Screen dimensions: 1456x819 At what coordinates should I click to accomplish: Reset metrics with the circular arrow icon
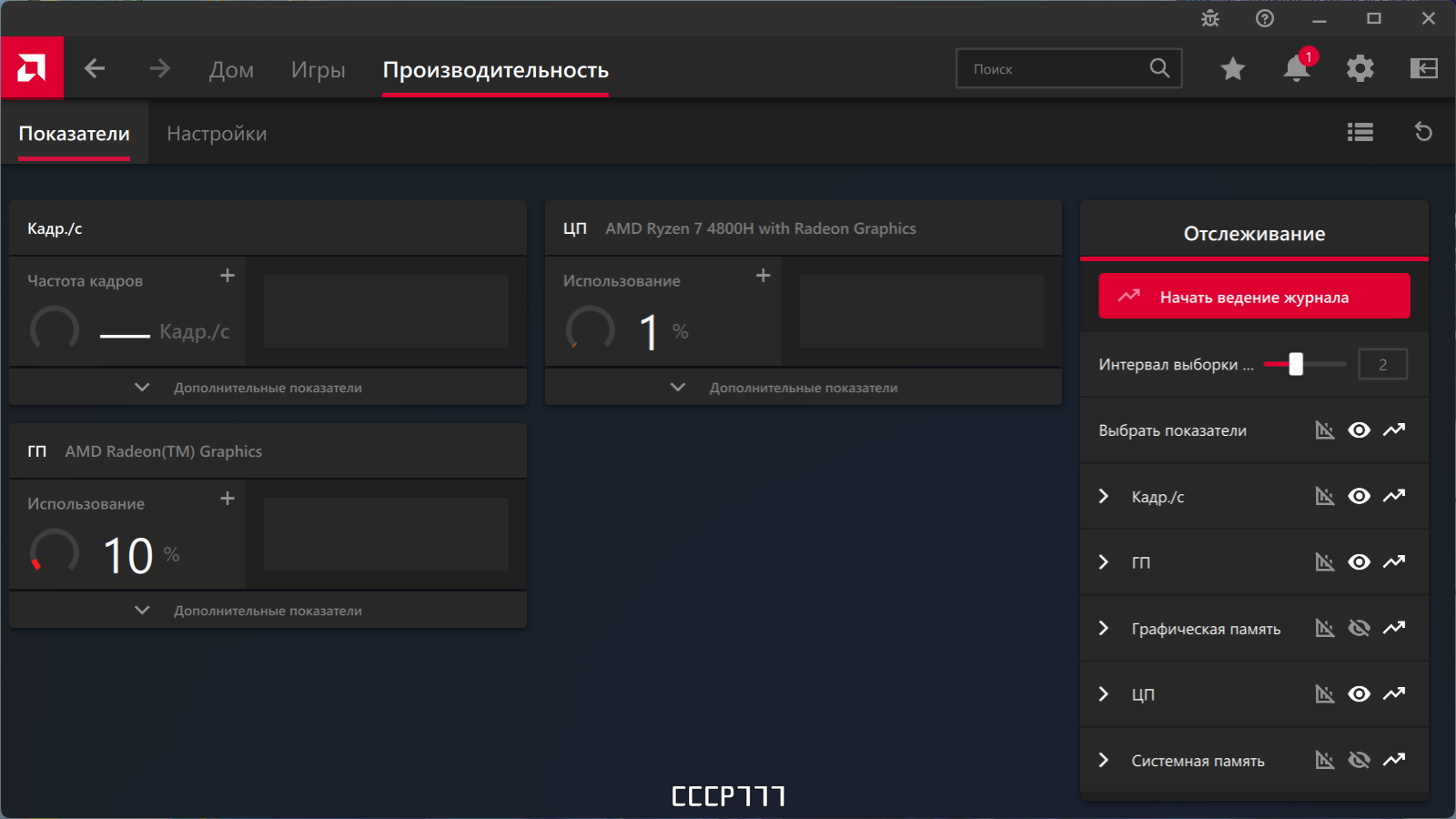click(x=1423, y=133)
